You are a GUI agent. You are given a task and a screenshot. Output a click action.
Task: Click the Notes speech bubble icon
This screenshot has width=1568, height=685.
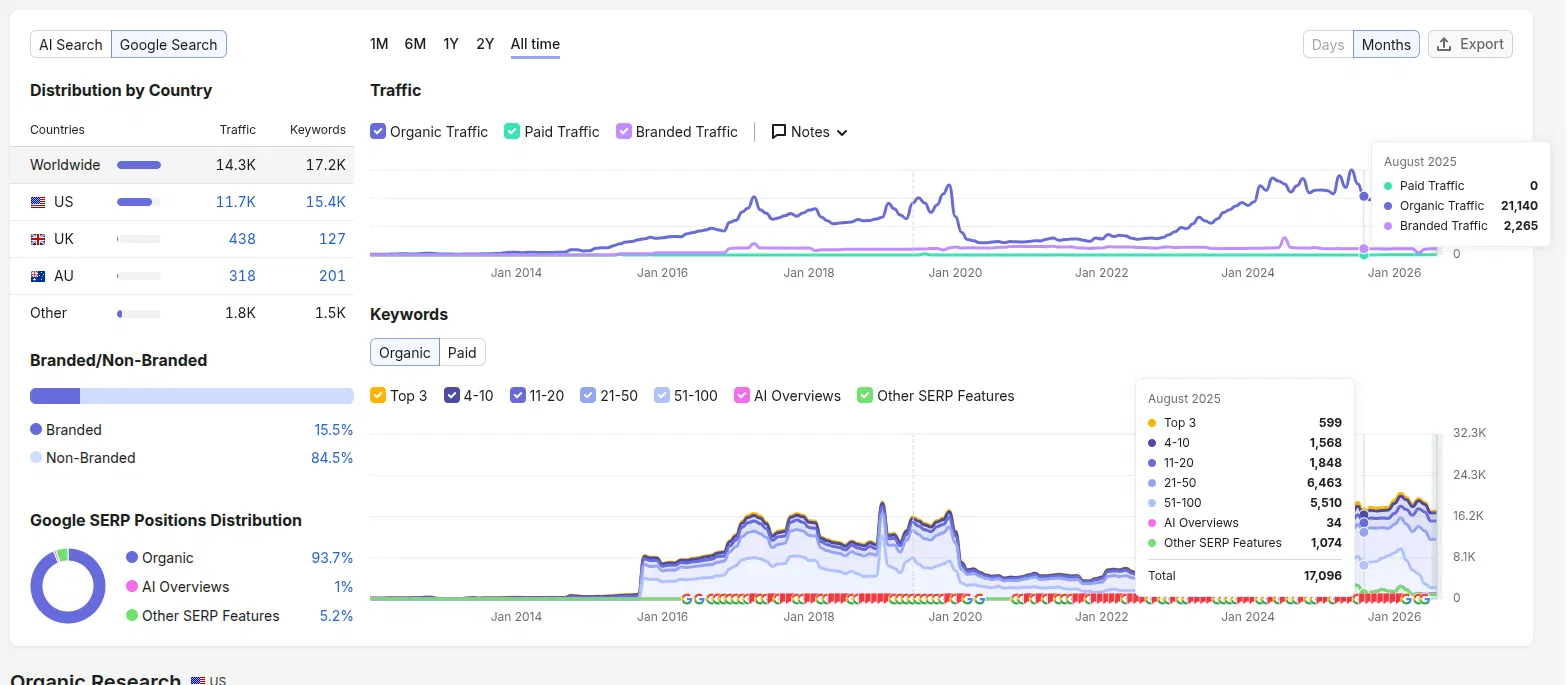[x=779, y=132]
